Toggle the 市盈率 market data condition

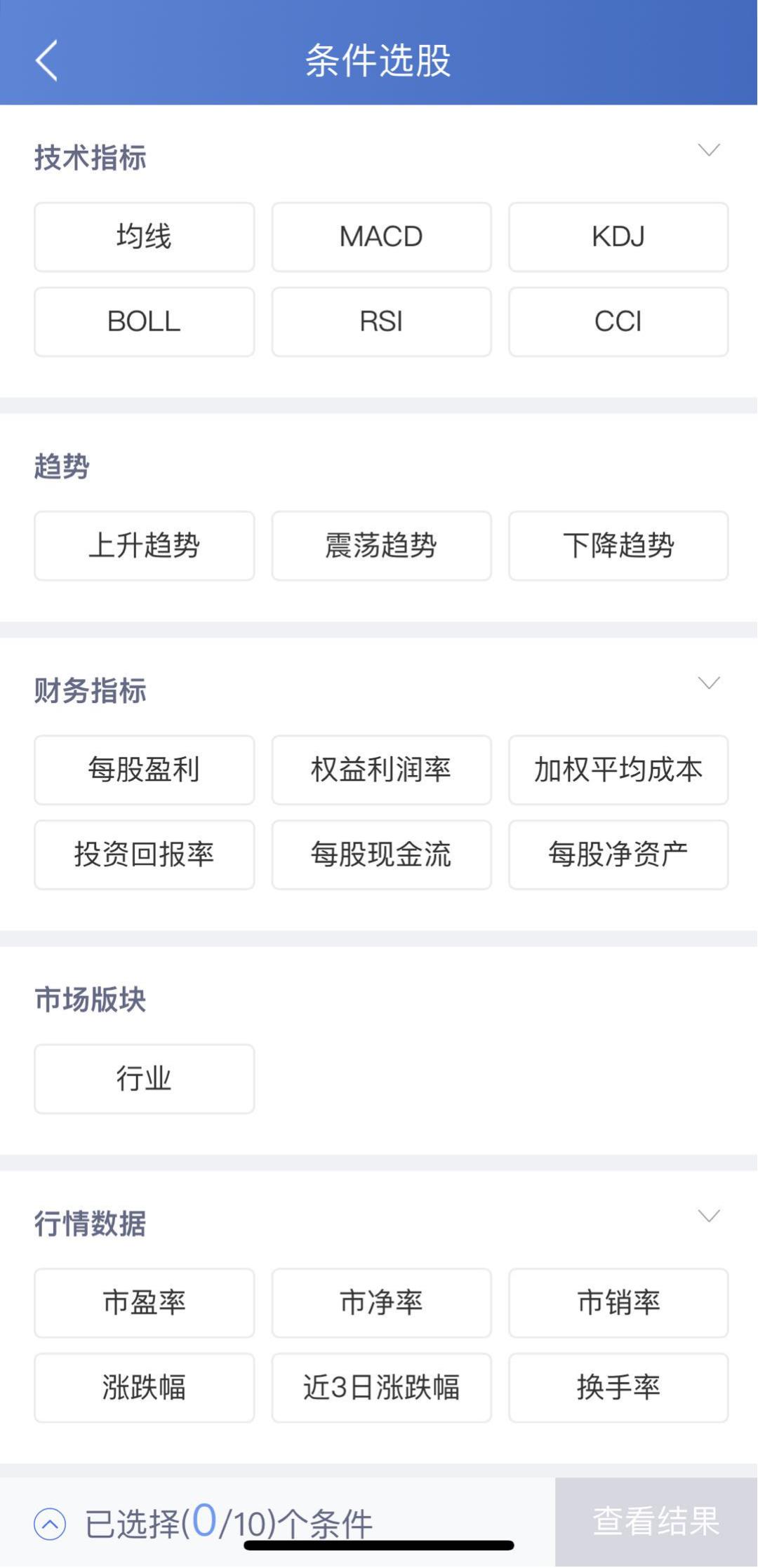pos(144,1304)
